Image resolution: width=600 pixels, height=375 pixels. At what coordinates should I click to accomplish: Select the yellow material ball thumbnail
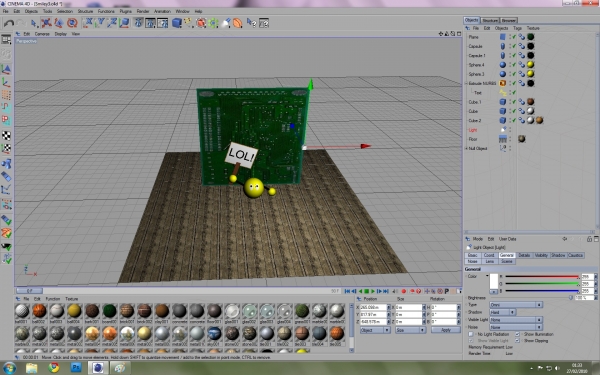(x=74, y=311)
